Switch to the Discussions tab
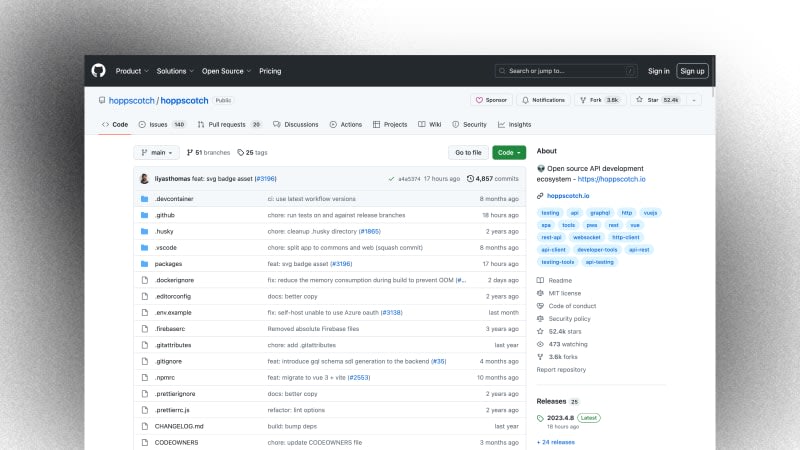800x450 pixels. (295, 124)
